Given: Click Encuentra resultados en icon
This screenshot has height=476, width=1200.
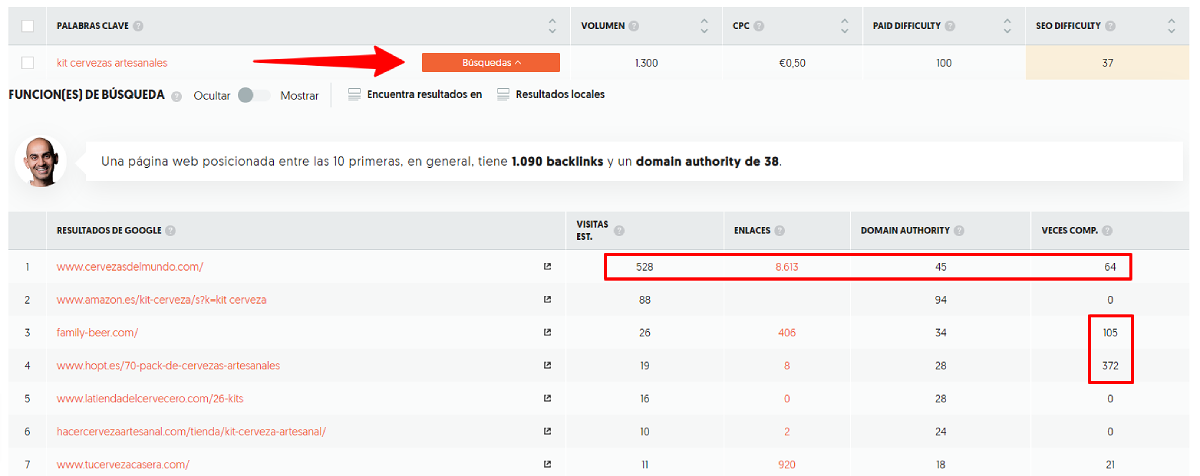Looking at the screenshot, I should (x=354, y=95).
